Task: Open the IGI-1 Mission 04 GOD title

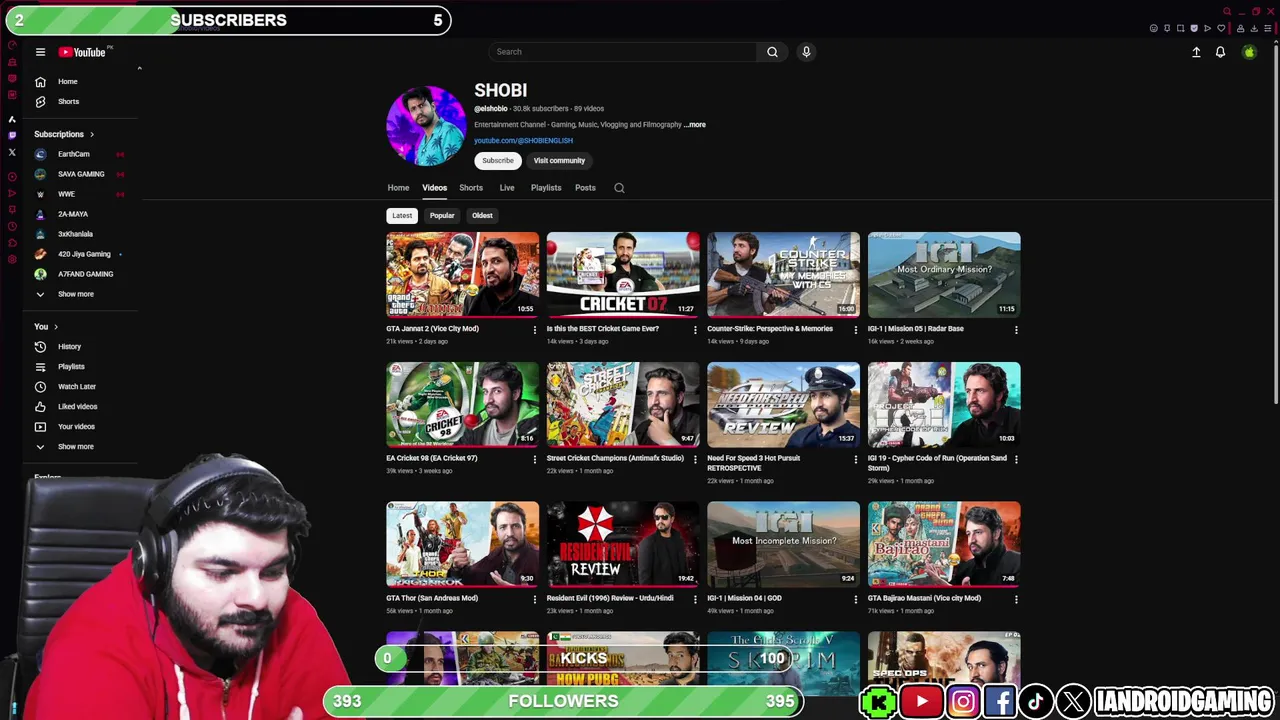Action: click(745, 598)
